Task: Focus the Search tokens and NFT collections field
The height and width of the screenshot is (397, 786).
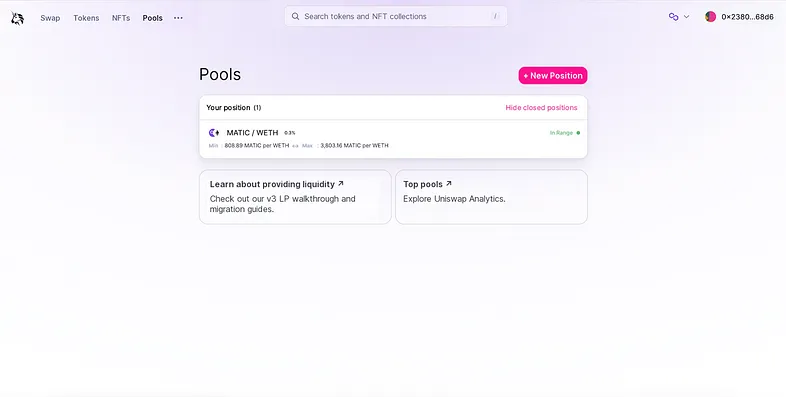Action: pos(396,17)
